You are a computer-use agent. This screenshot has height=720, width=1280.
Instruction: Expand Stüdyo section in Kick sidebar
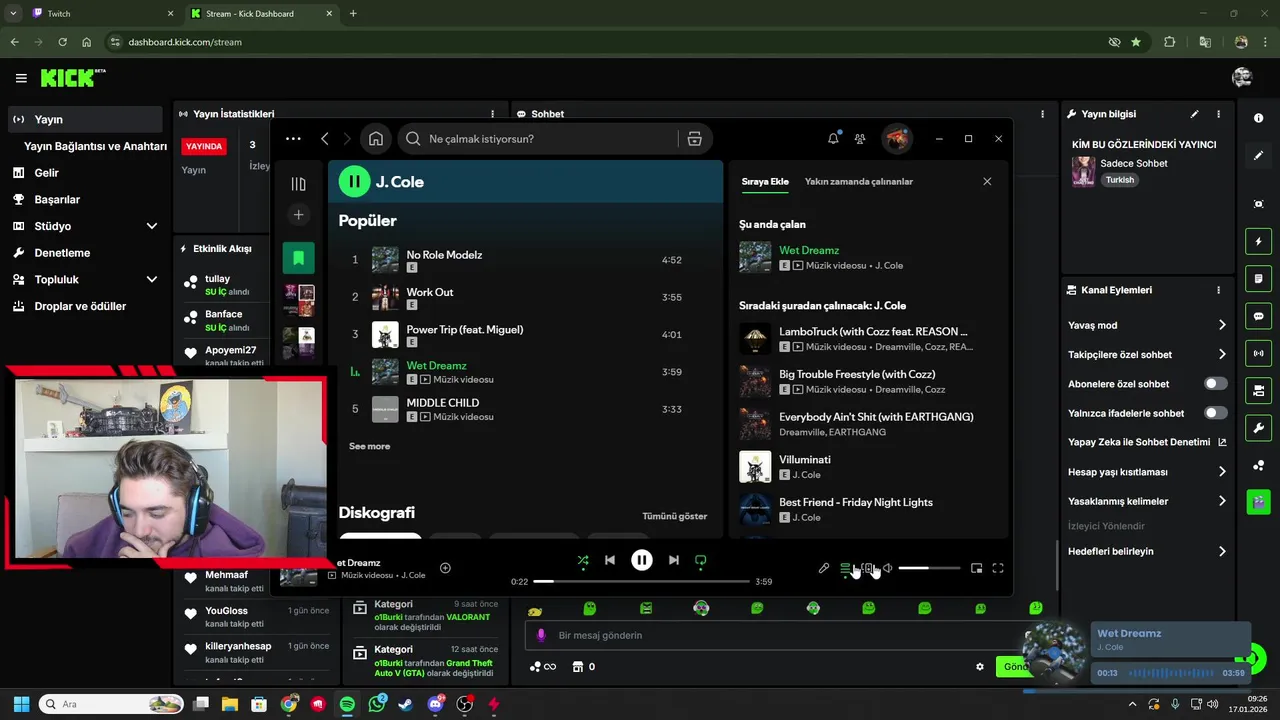(x=84, y=226)
